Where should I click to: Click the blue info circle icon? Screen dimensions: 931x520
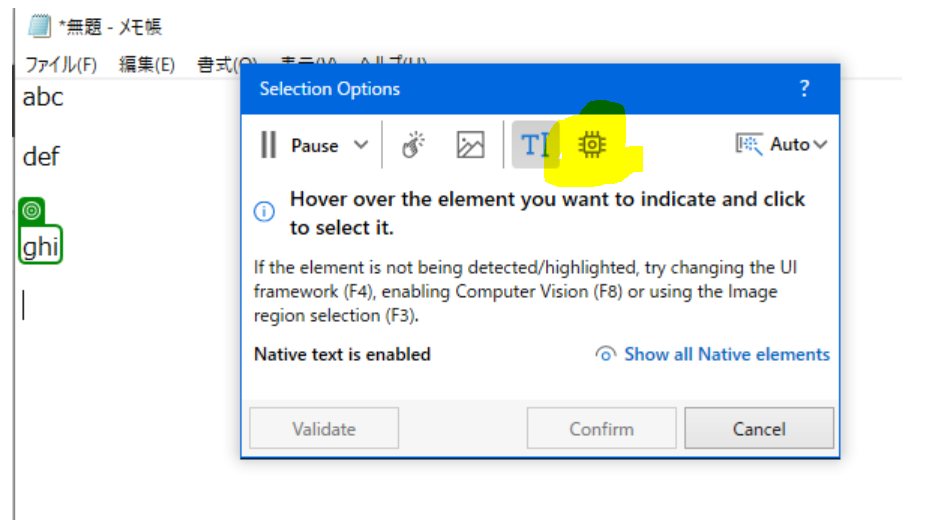[264, 211]
